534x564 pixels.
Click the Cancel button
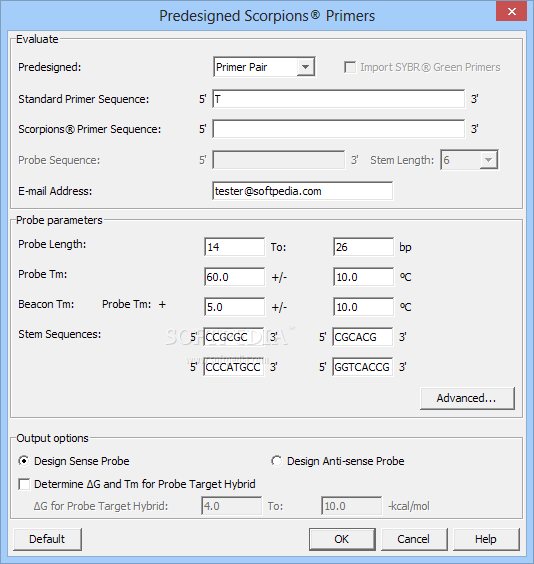pos(414,539)
